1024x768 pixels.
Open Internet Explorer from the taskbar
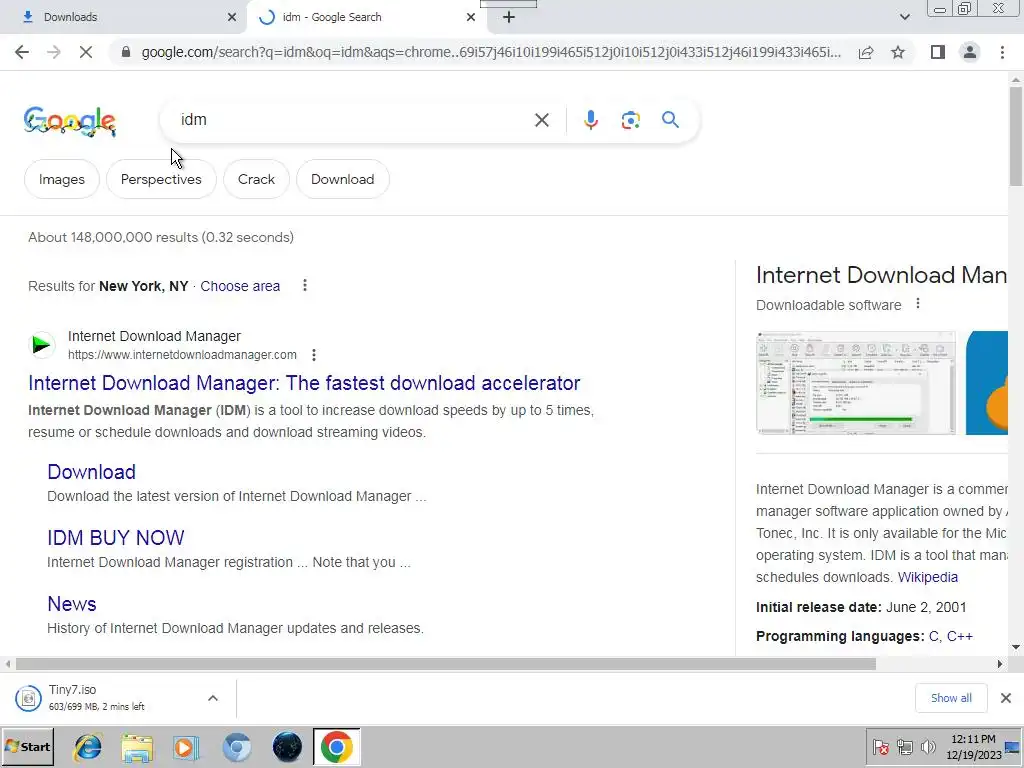click(x=88, y=747)
